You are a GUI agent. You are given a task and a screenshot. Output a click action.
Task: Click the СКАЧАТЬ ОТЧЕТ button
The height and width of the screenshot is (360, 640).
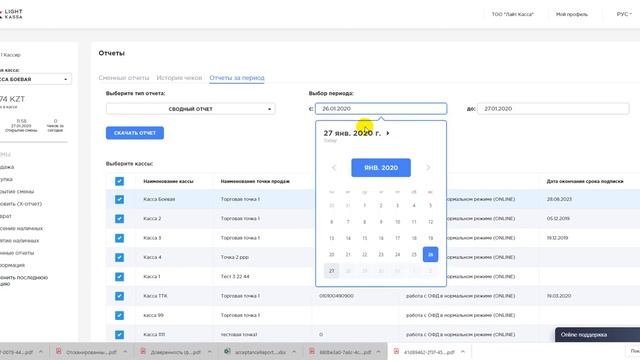(x=135, y=133)
